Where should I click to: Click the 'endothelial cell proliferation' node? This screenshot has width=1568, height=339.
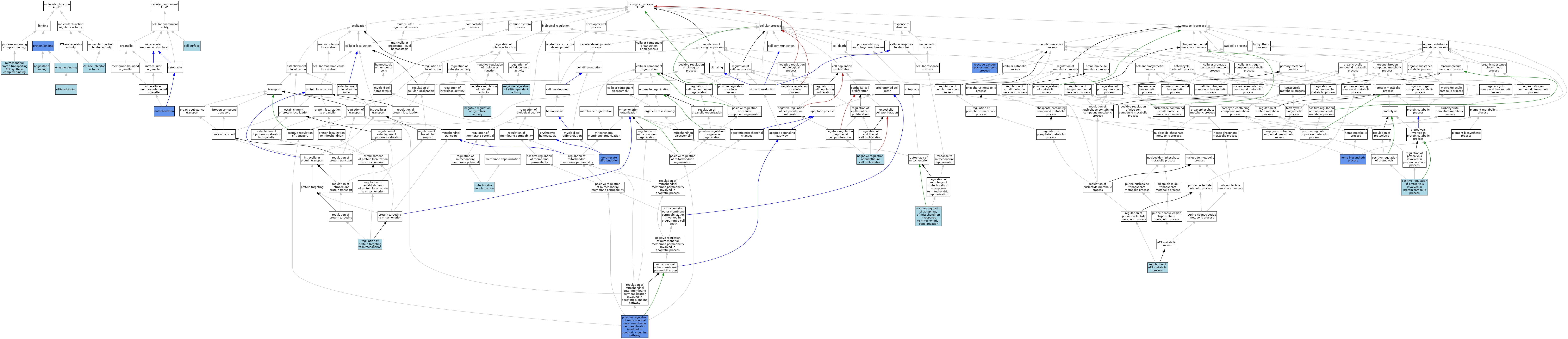(887, 111)
